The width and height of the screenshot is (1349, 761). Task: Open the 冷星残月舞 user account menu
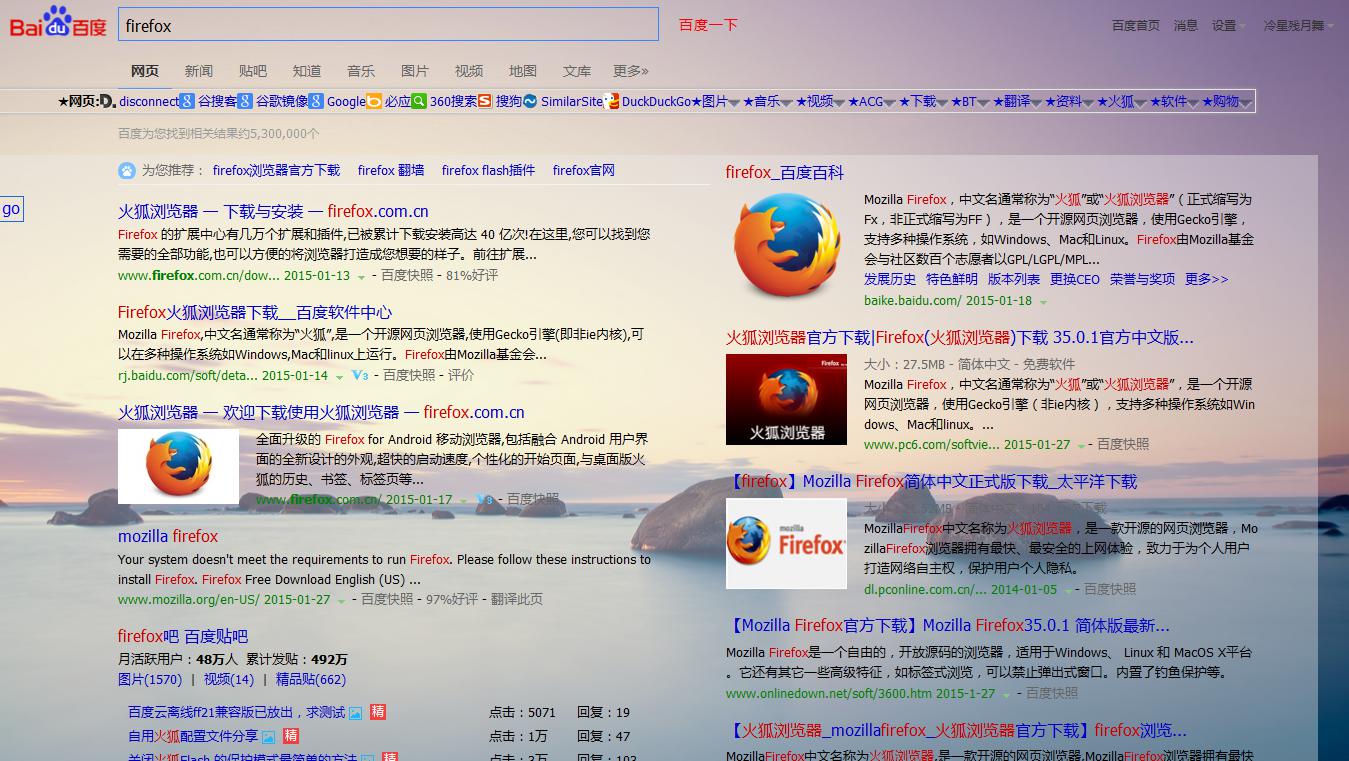1298,26
